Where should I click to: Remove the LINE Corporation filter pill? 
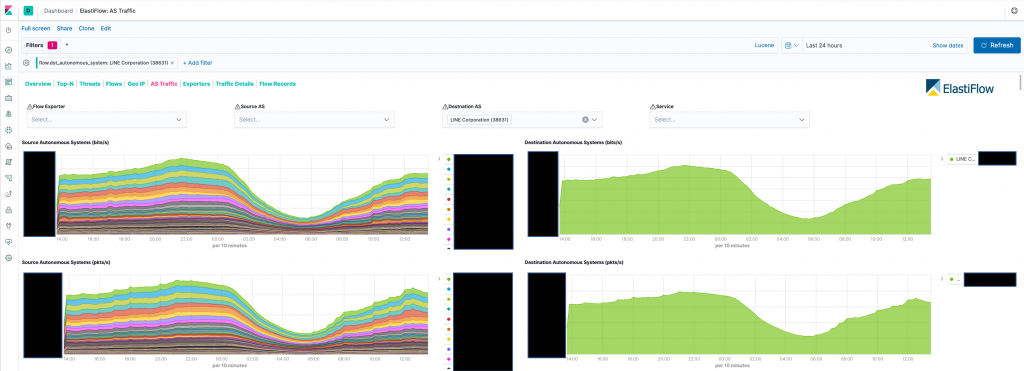(x=172, y=63)
